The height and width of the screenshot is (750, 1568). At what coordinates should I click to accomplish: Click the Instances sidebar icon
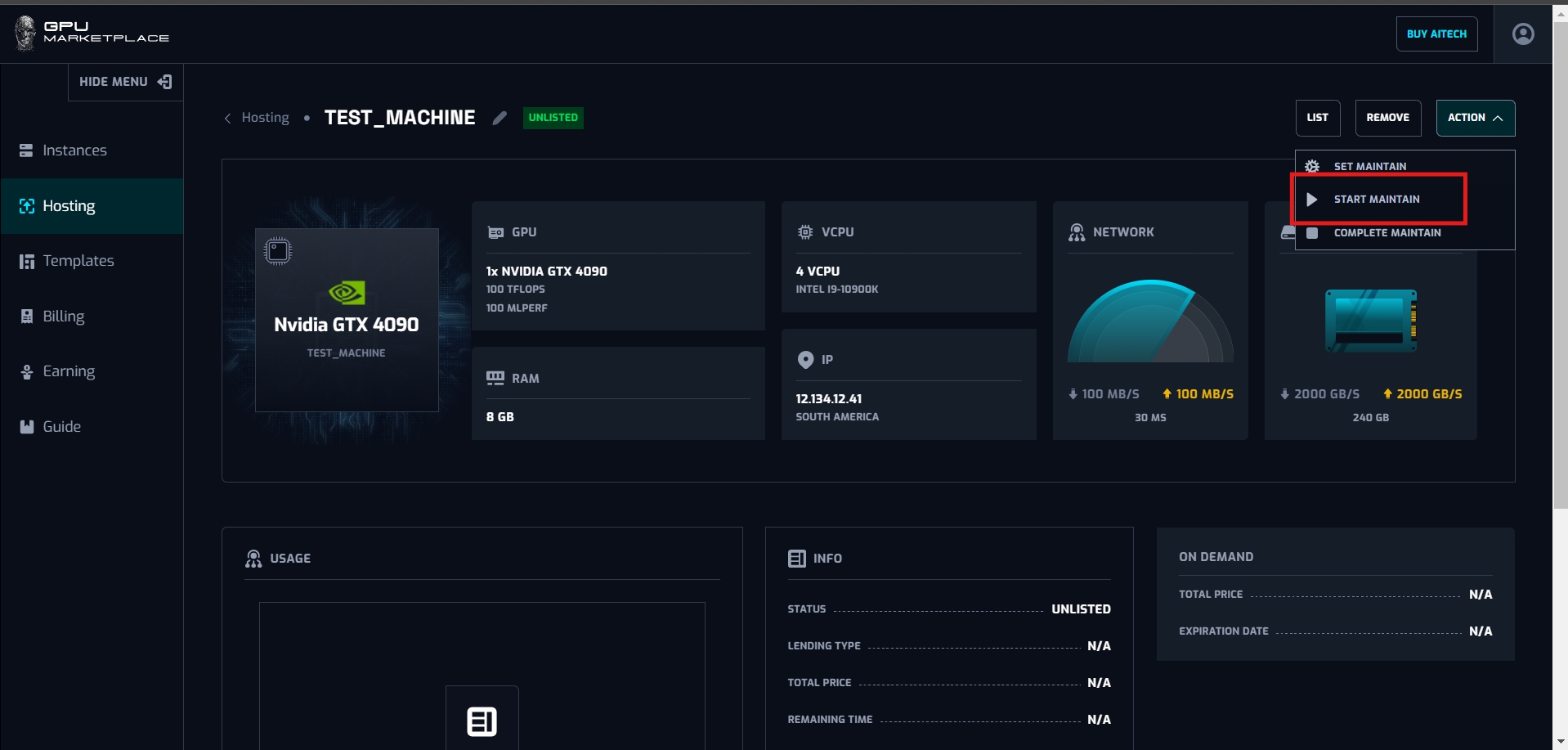pyautogui.click(x=26, y=150)
